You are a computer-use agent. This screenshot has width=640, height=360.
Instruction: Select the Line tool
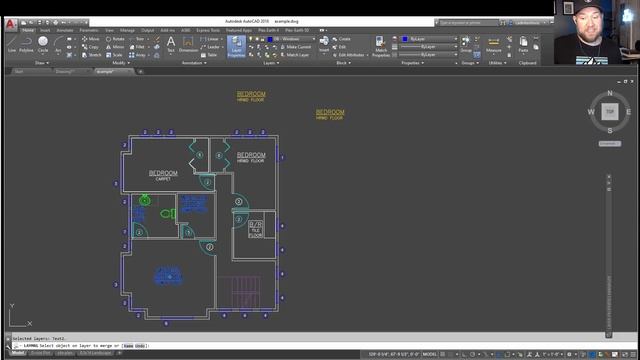[x=12, y=44]
